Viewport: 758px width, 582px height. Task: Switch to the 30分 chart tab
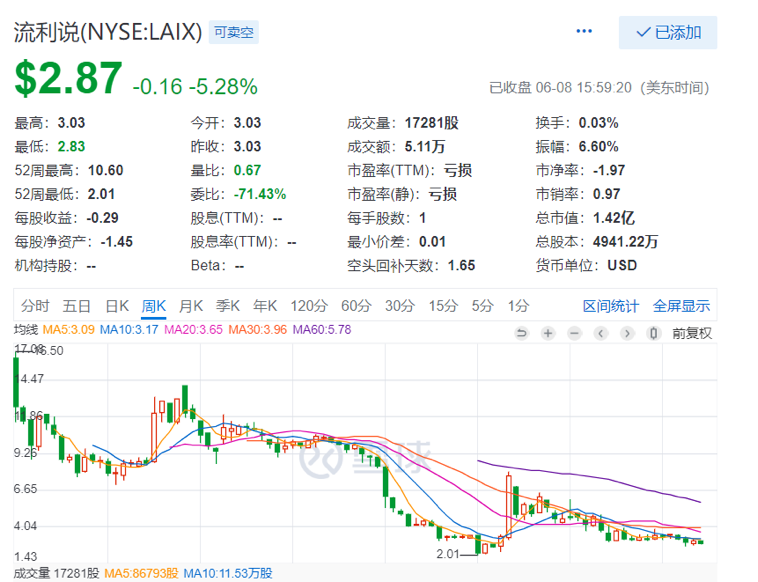tap(400, 306)
